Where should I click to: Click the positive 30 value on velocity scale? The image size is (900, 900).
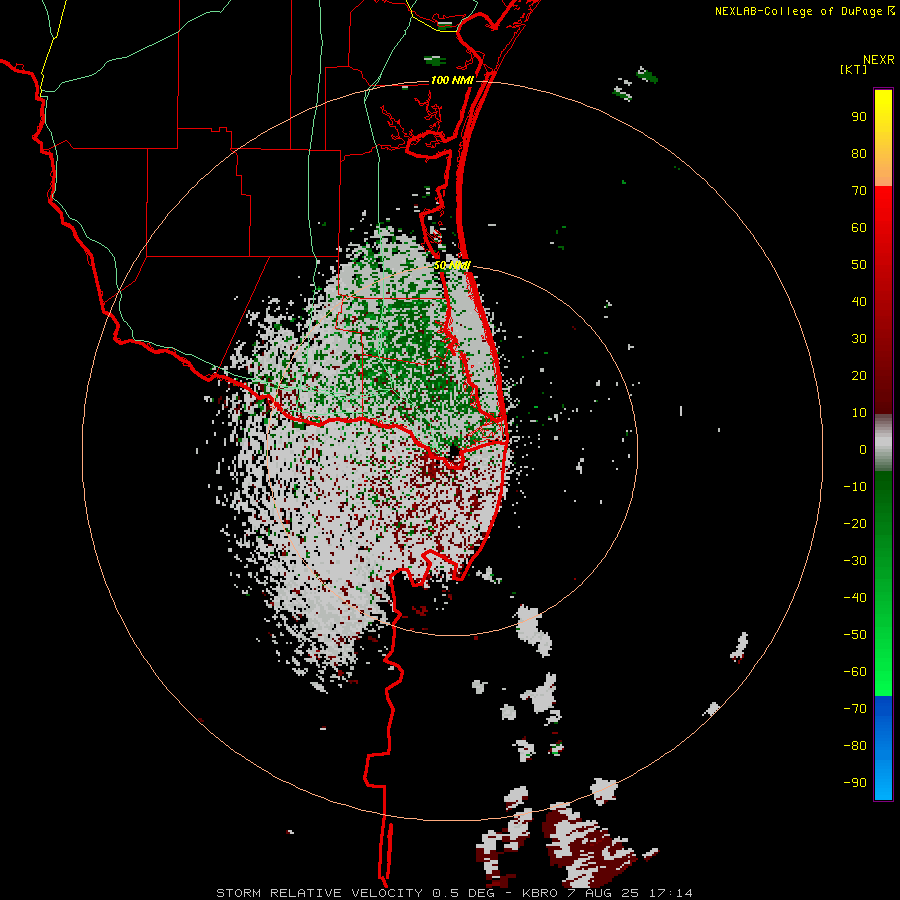pyautogui.click(x=859, y=339)
